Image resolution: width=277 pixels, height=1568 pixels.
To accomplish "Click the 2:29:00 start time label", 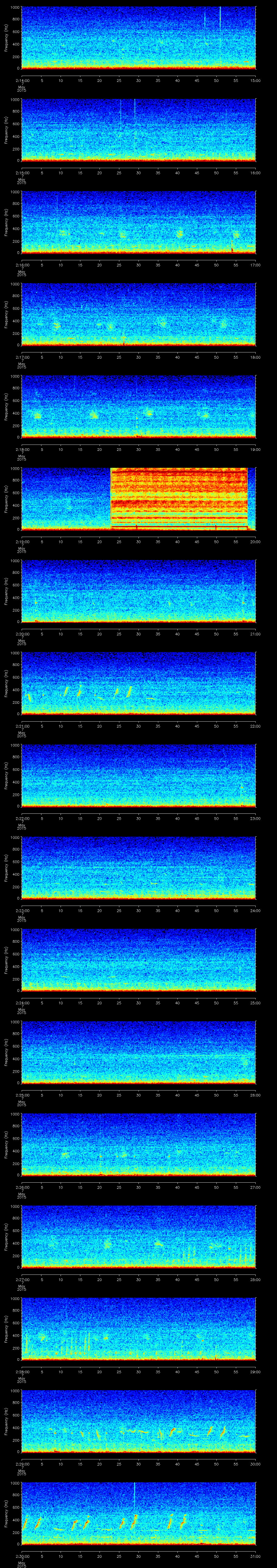I will [22, 1464].
